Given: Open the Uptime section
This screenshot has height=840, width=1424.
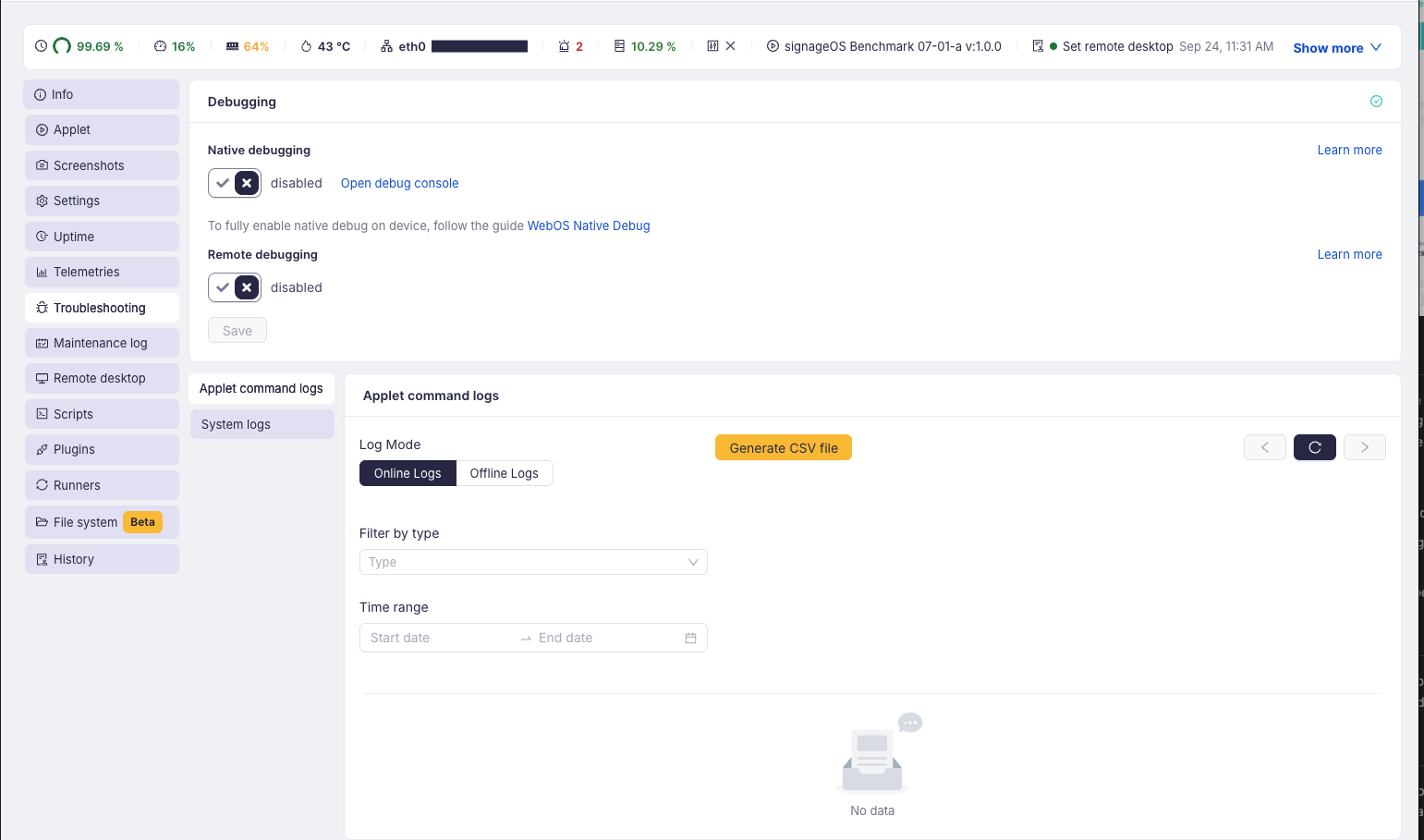Looking at the screenshot, I should pyautogui.click(x=102, y=237).
